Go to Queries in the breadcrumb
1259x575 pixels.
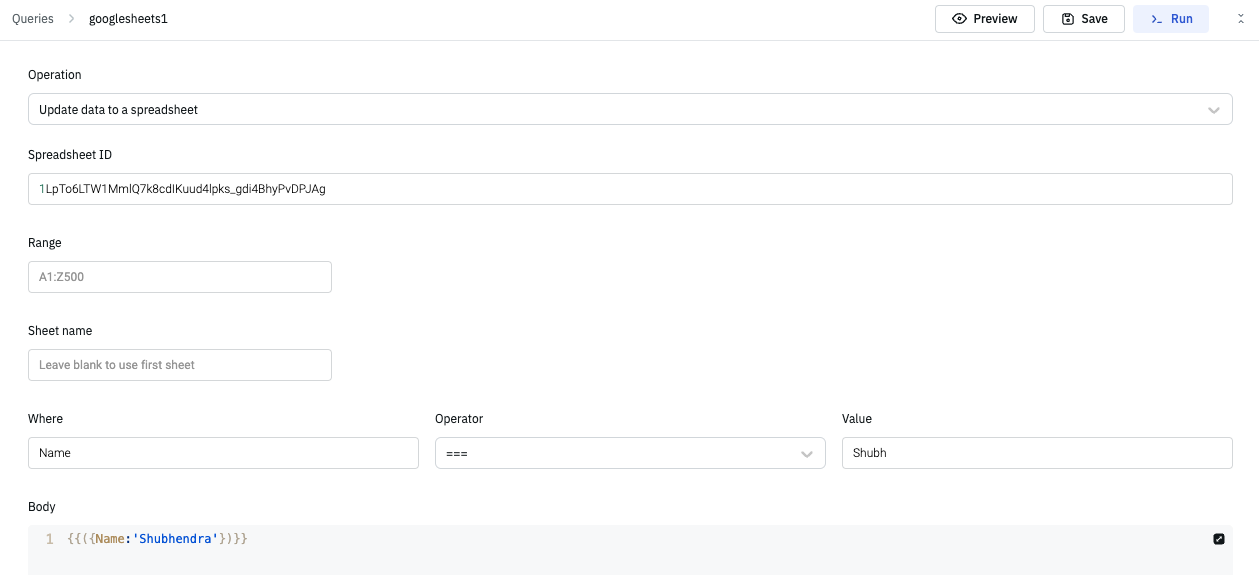pyautogui.click(x=33, y=19)
